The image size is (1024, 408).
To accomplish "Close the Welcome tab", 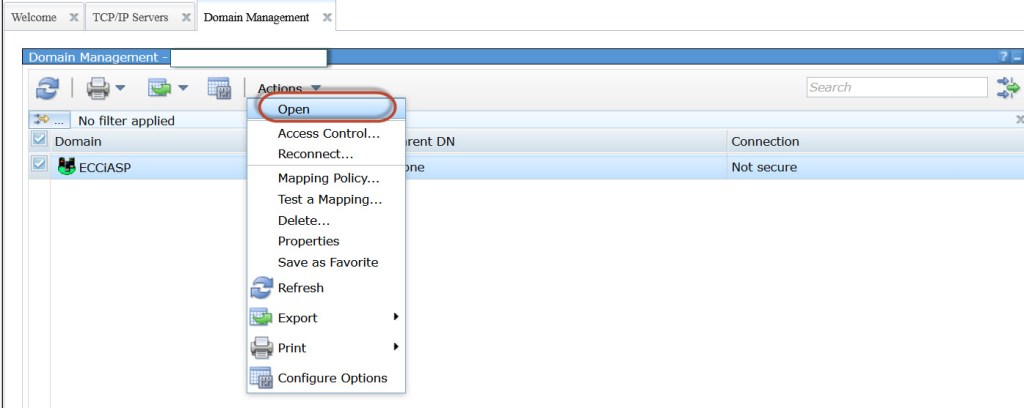I will click(75, 18).
